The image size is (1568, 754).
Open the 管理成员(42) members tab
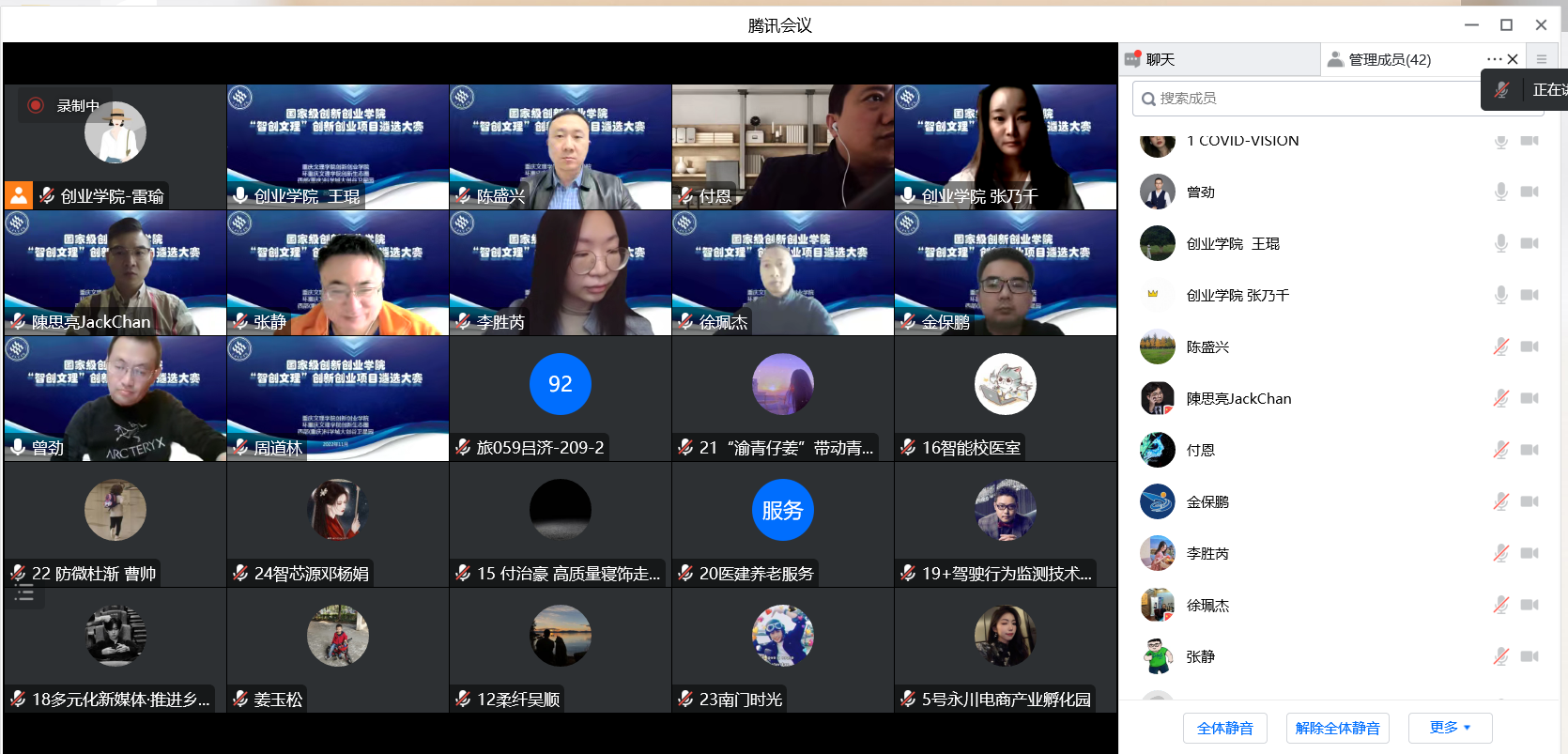pos(1380,59)
